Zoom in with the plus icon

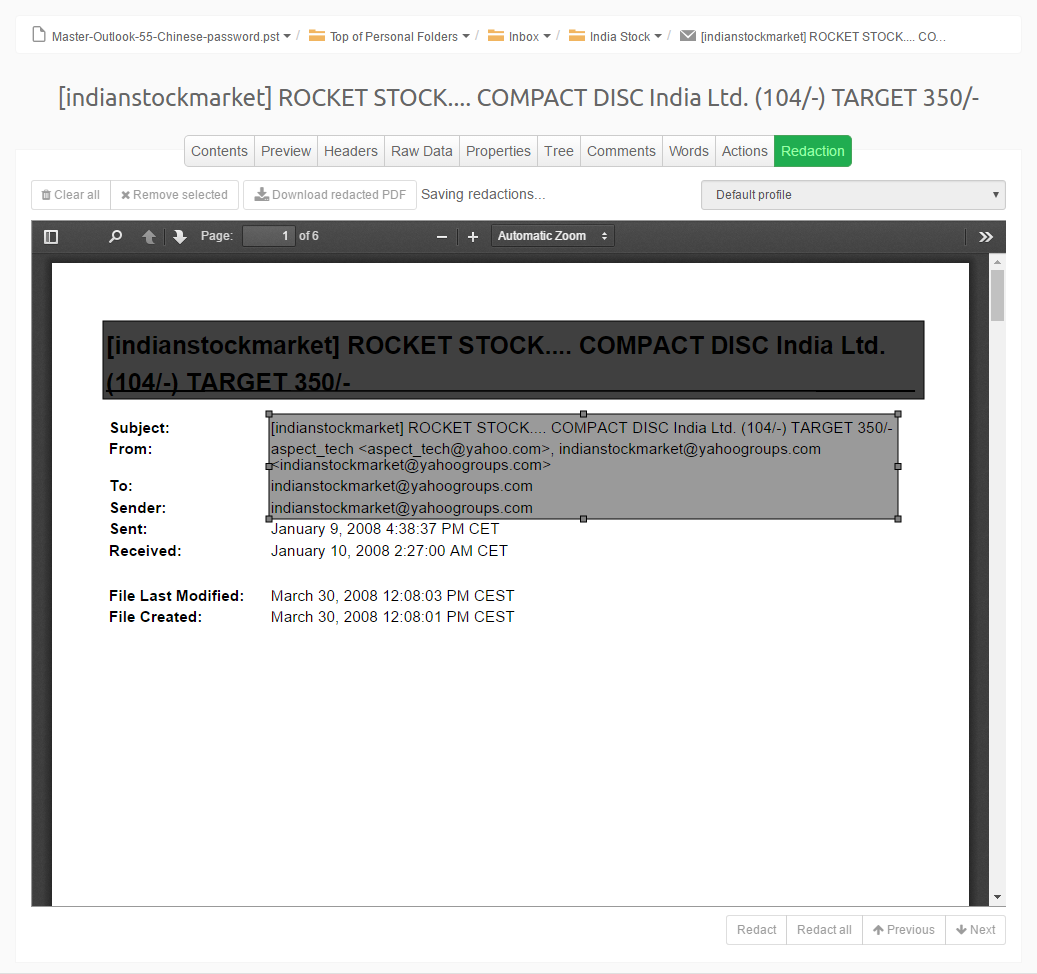(473, 237)
